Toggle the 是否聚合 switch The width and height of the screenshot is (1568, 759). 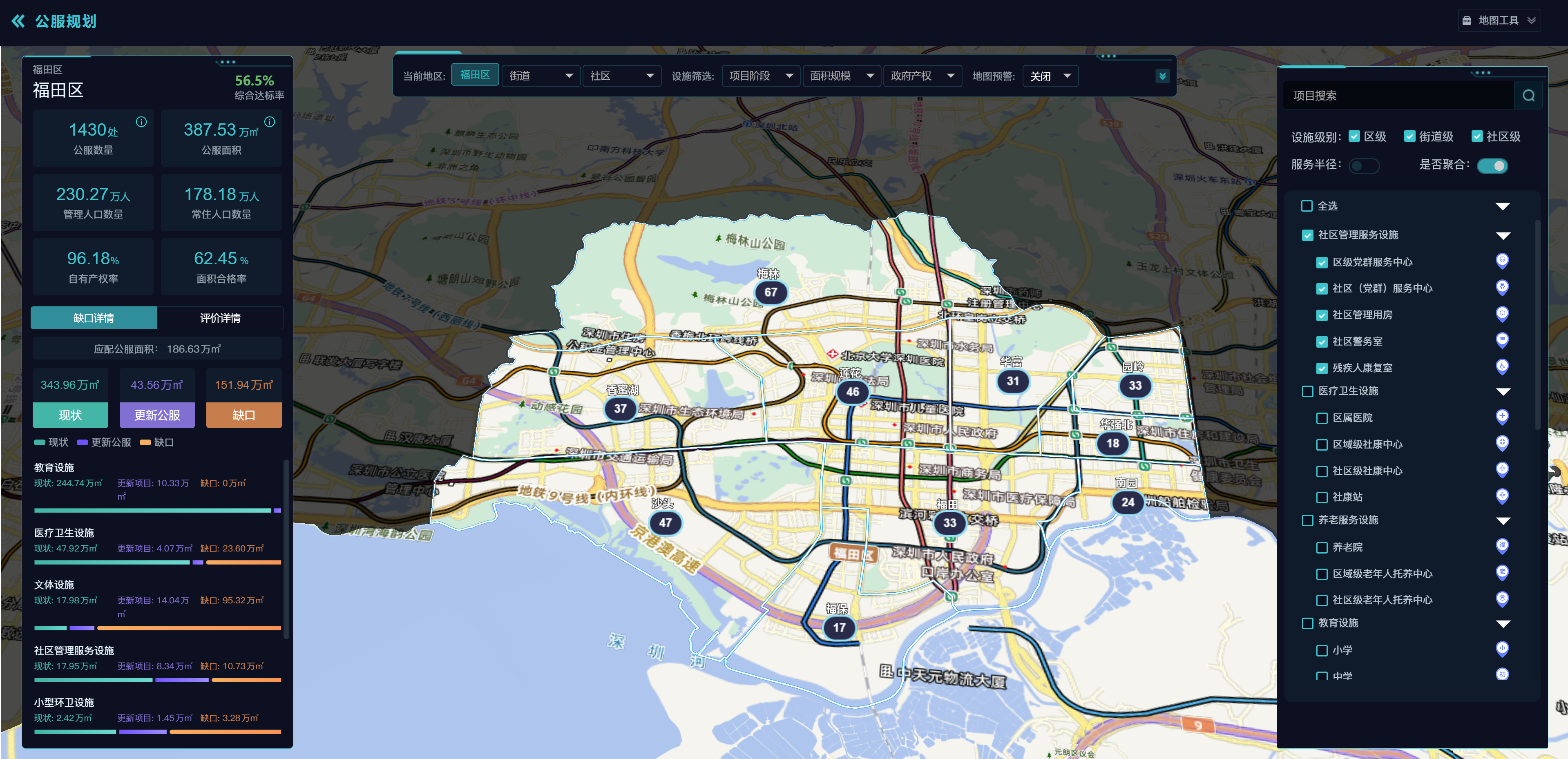tap(1492, 165)
